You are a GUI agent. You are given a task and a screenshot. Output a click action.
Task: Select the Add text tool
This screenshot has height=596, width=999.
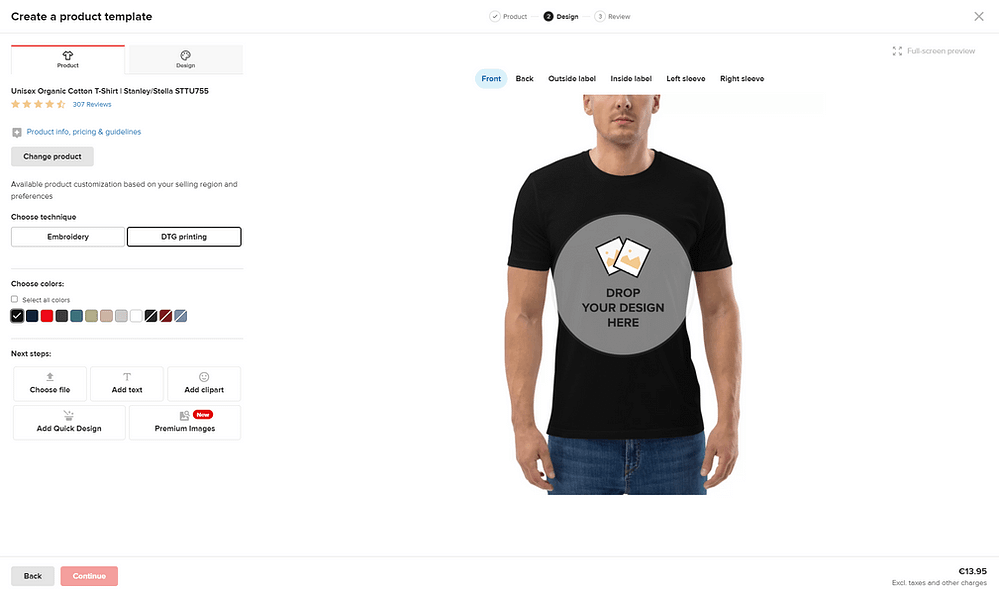(x=127, y=384)
